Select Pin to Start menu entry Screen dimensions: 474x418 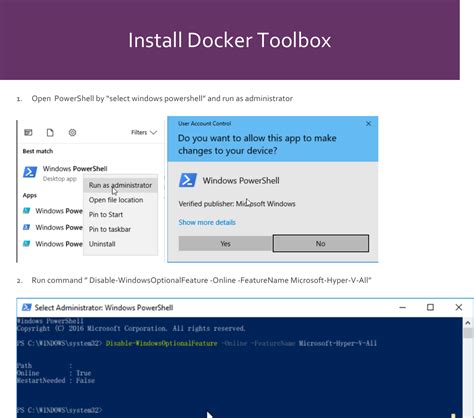(x=106, y=215)
